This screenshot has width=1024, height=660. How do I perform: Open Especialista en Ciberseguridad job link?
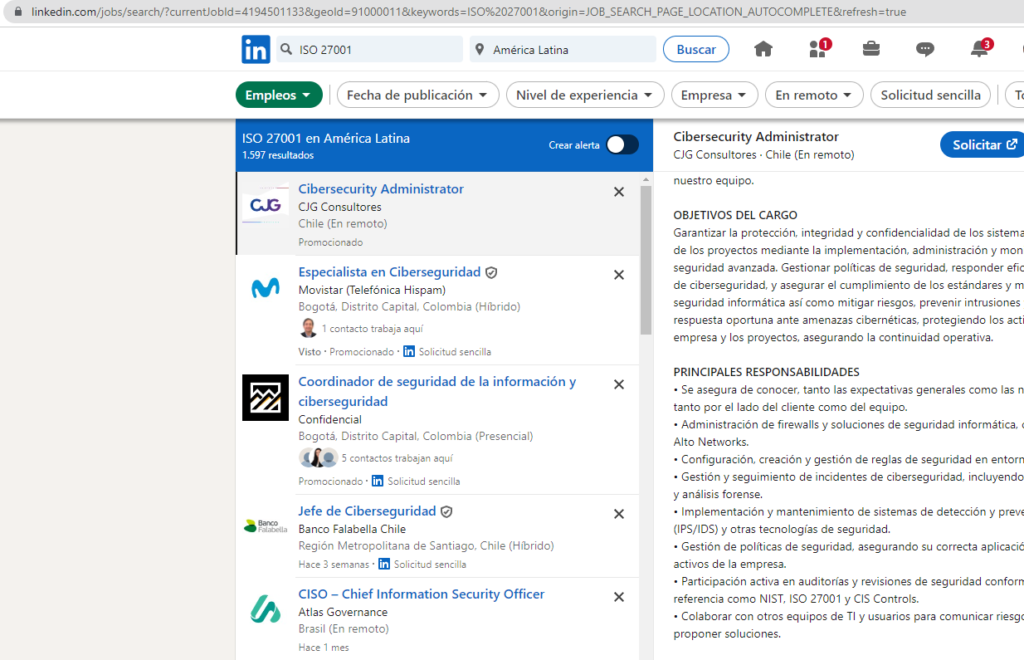(389, 272)
